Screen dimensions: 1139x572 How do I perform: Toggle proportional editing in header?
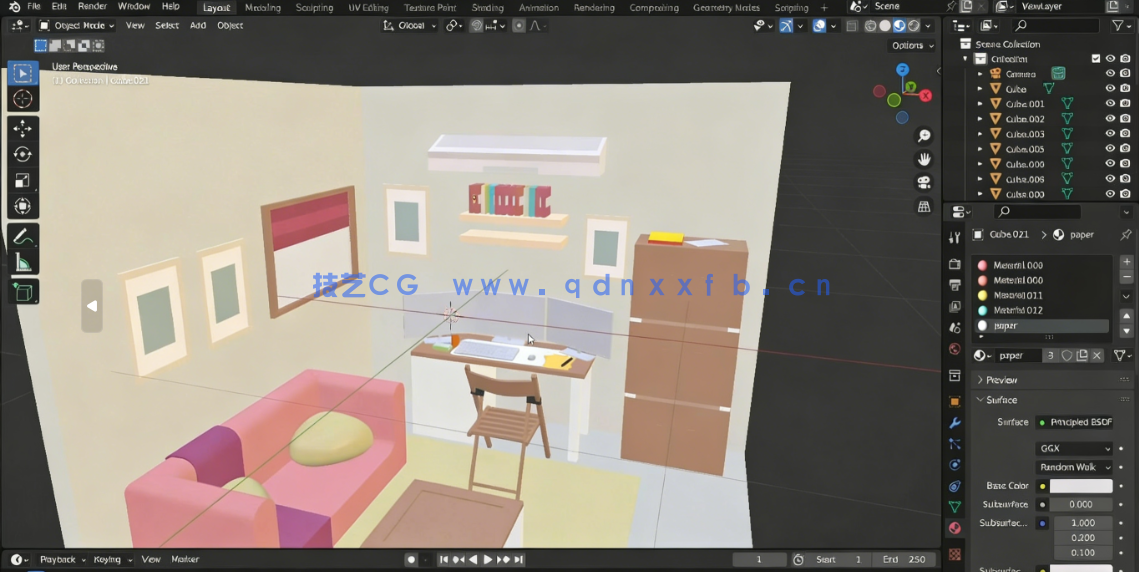click(519, 25)
